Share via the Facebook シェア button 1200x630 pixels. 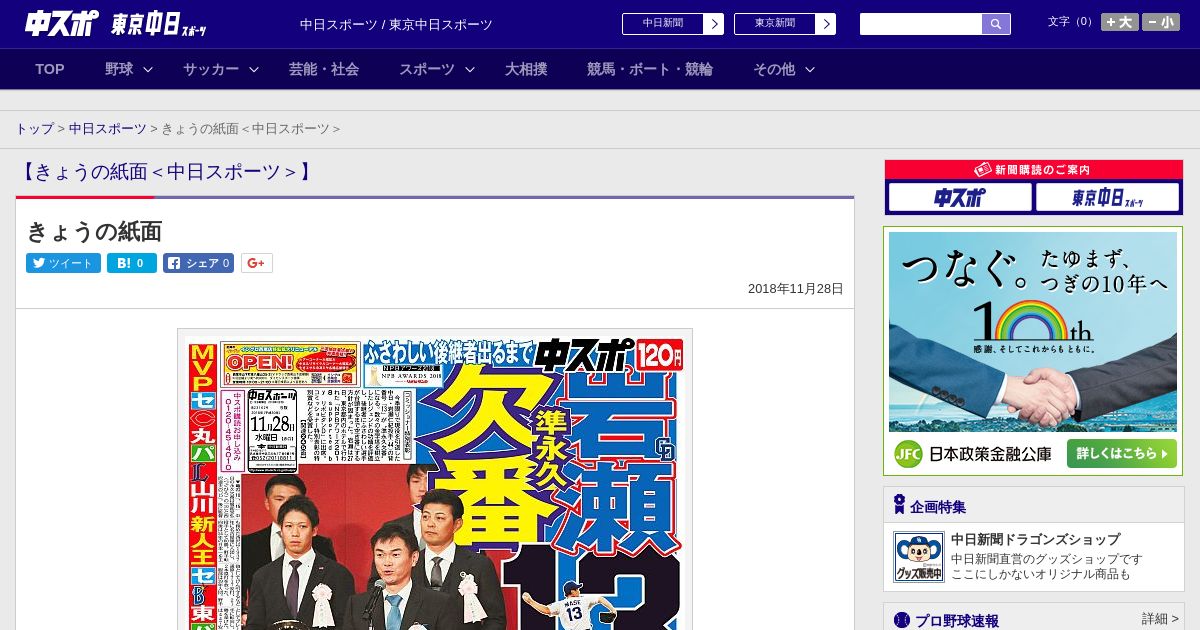[198, 263]
